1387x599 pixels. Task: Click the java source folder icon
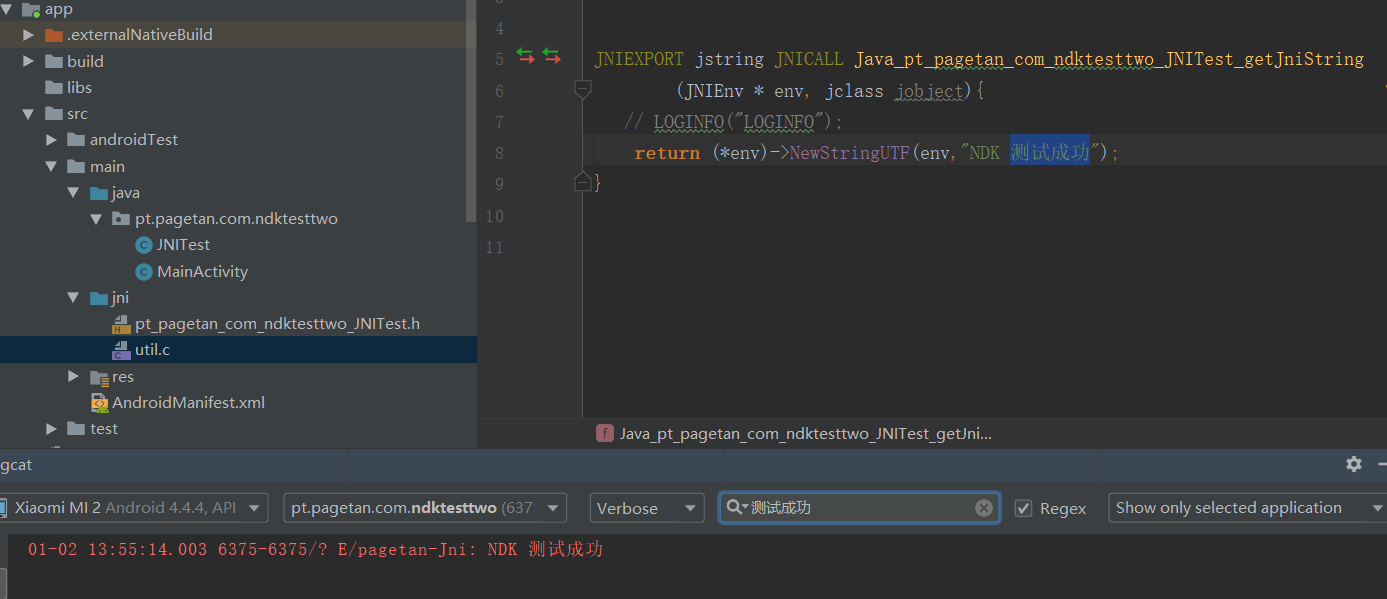pyautogui.click(x=98, y=193)
